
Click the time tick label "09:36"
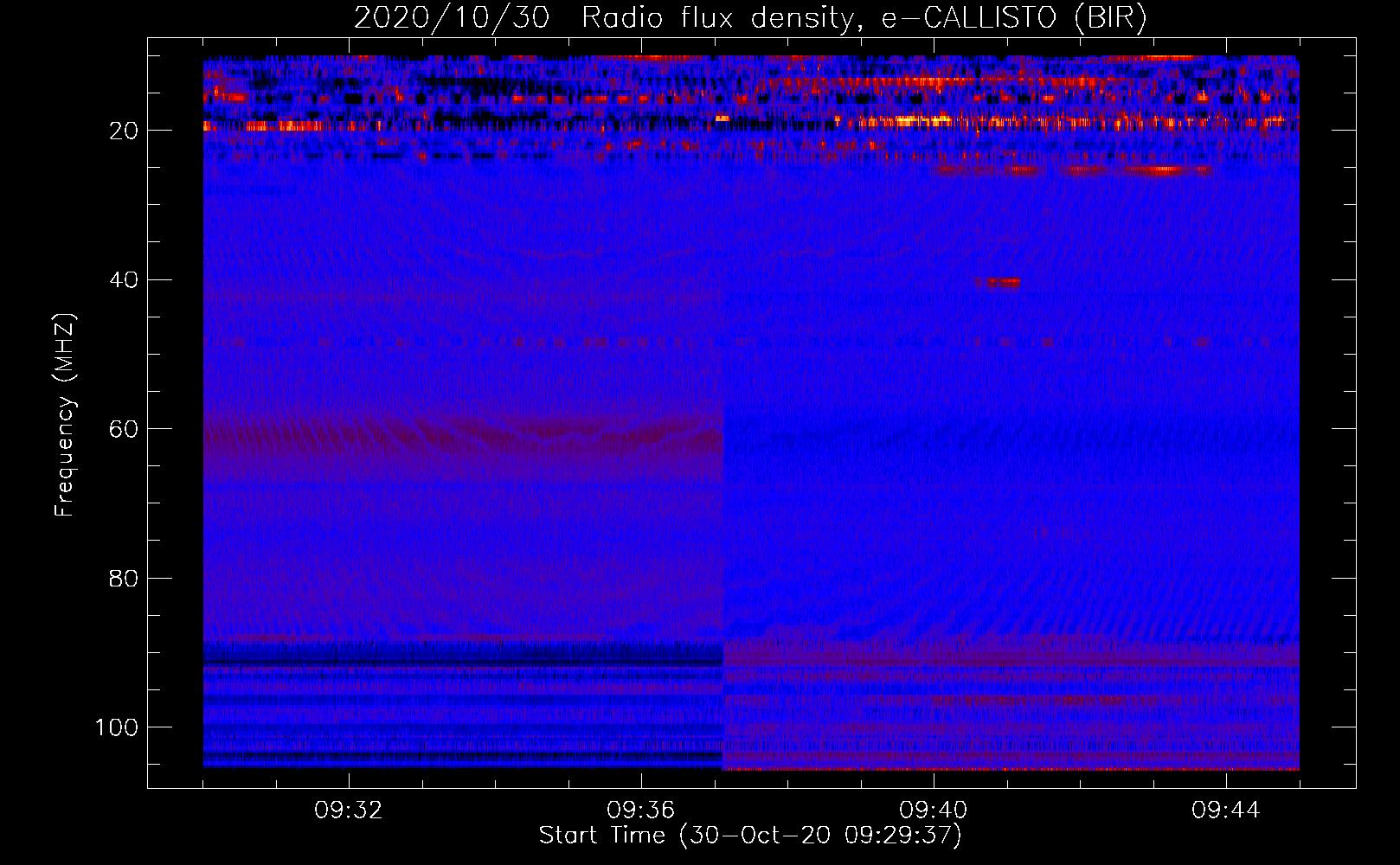tap(641, 810)
